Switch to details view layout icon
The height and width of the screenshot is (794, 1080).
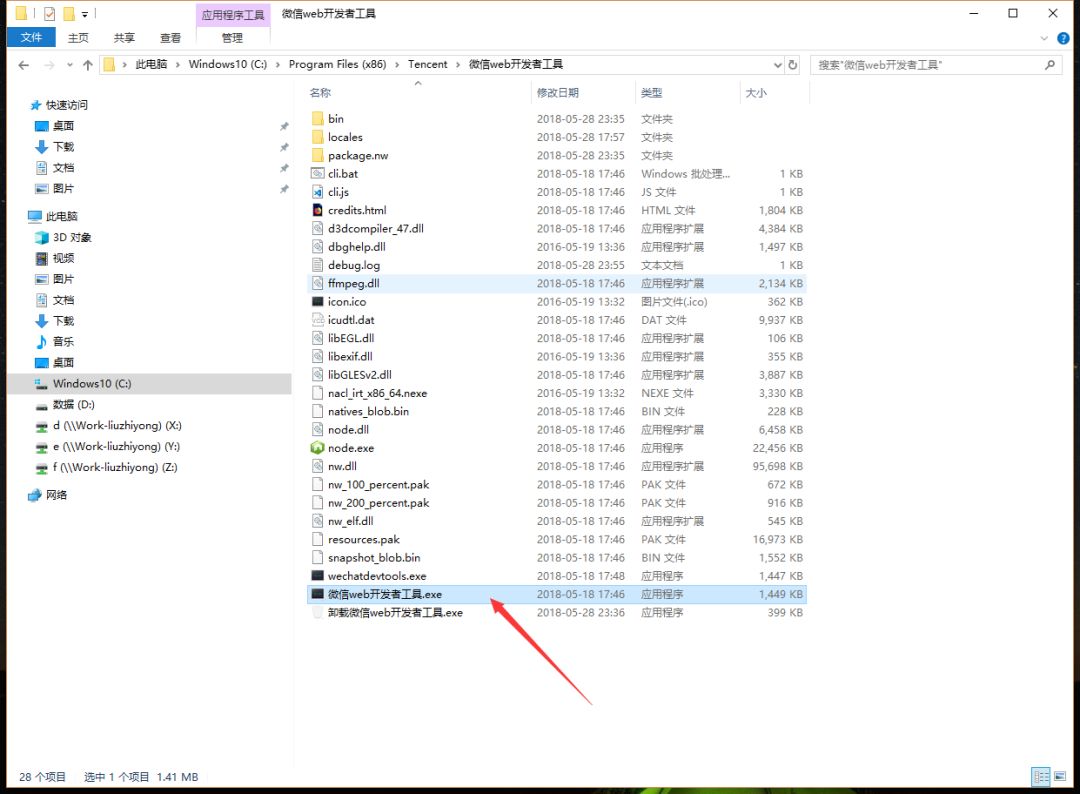point(1041,777)
